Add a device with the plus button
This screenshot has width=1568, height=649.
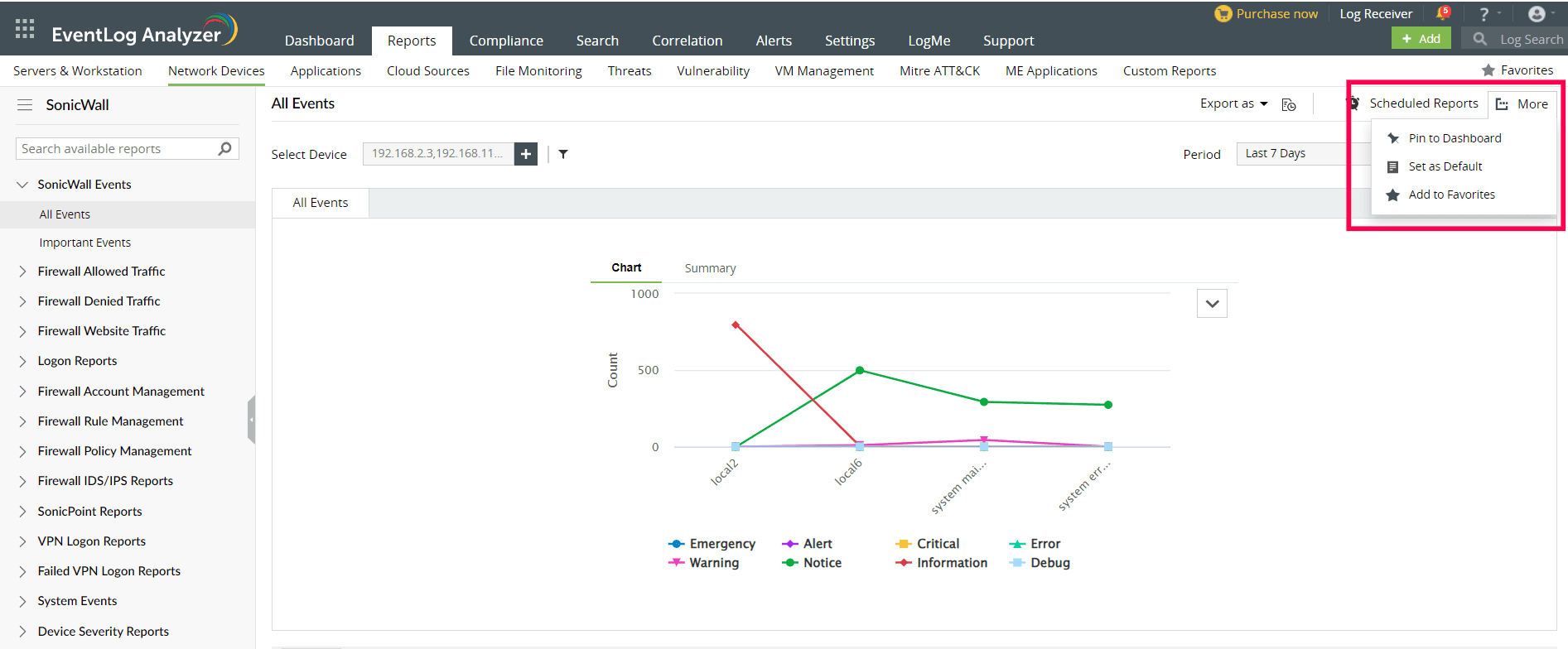pyautogui.click(x=526, y=154)
